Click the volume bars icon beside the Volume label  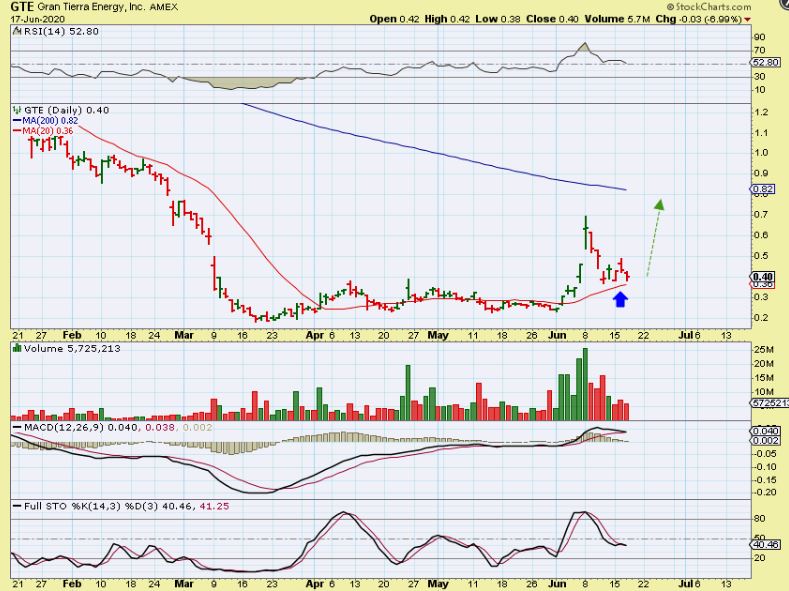(17, 348)
